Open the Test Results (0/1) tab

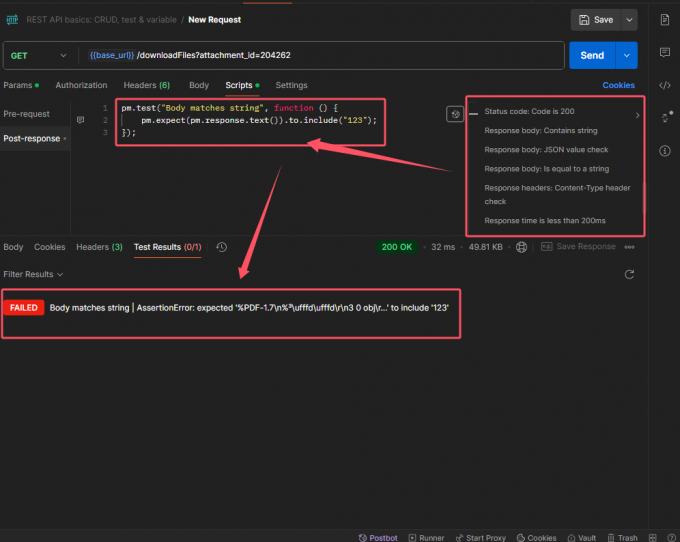[167, 247]
